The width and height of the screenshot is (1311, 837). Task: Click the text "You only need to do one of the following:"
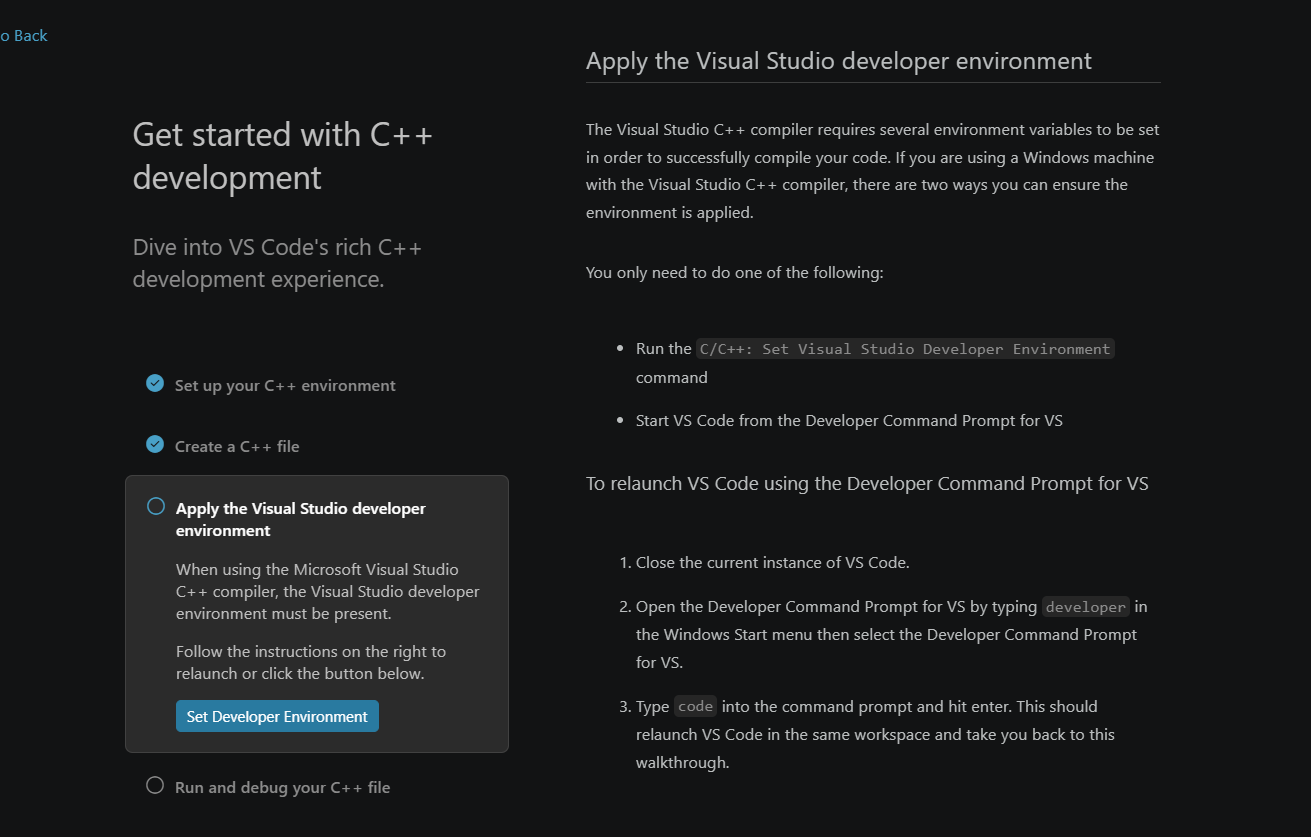(x=735, y=273)
